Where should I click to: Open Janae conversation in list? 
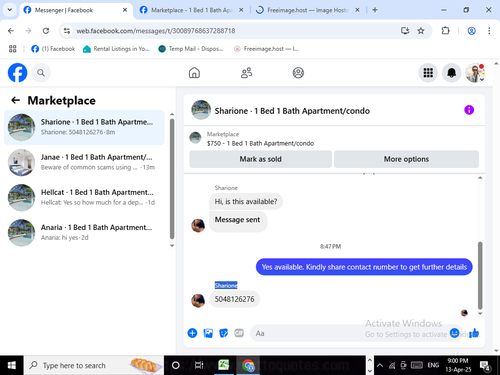(x=84, y=162)
